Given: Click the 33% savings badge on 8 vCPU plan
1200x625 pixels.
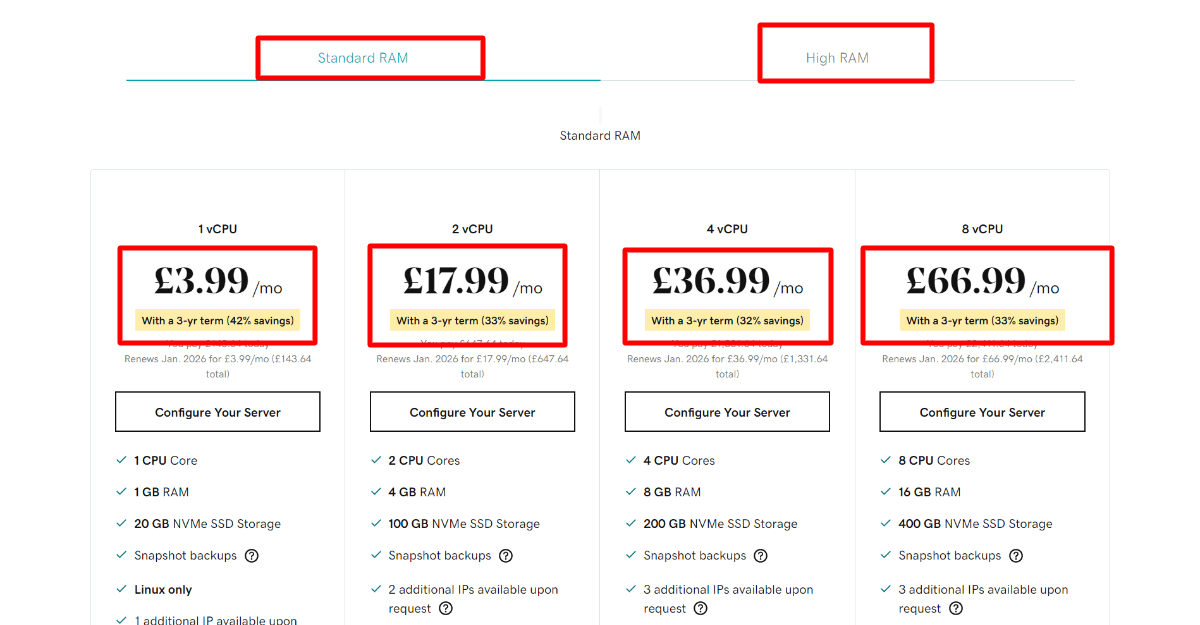Looking at the screenshot, I should [x=982, y=320].
